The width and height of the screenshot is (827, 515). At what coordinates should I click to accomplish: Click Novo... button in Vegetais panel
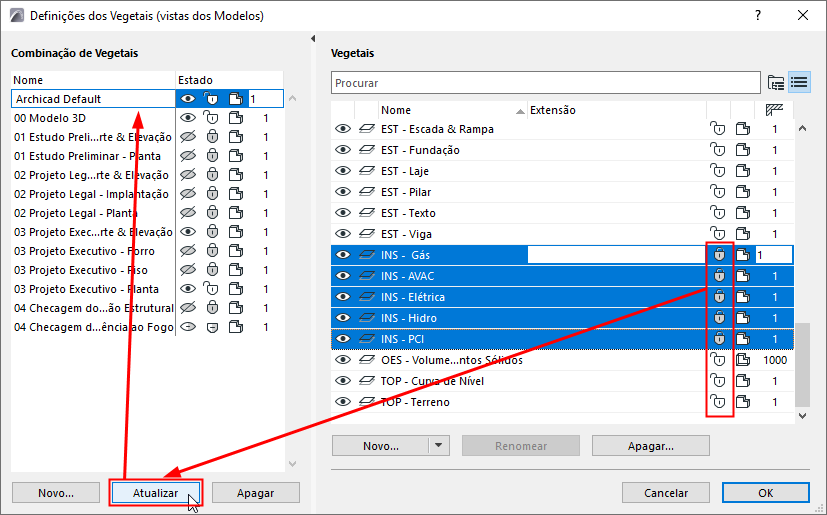[380, 446]
